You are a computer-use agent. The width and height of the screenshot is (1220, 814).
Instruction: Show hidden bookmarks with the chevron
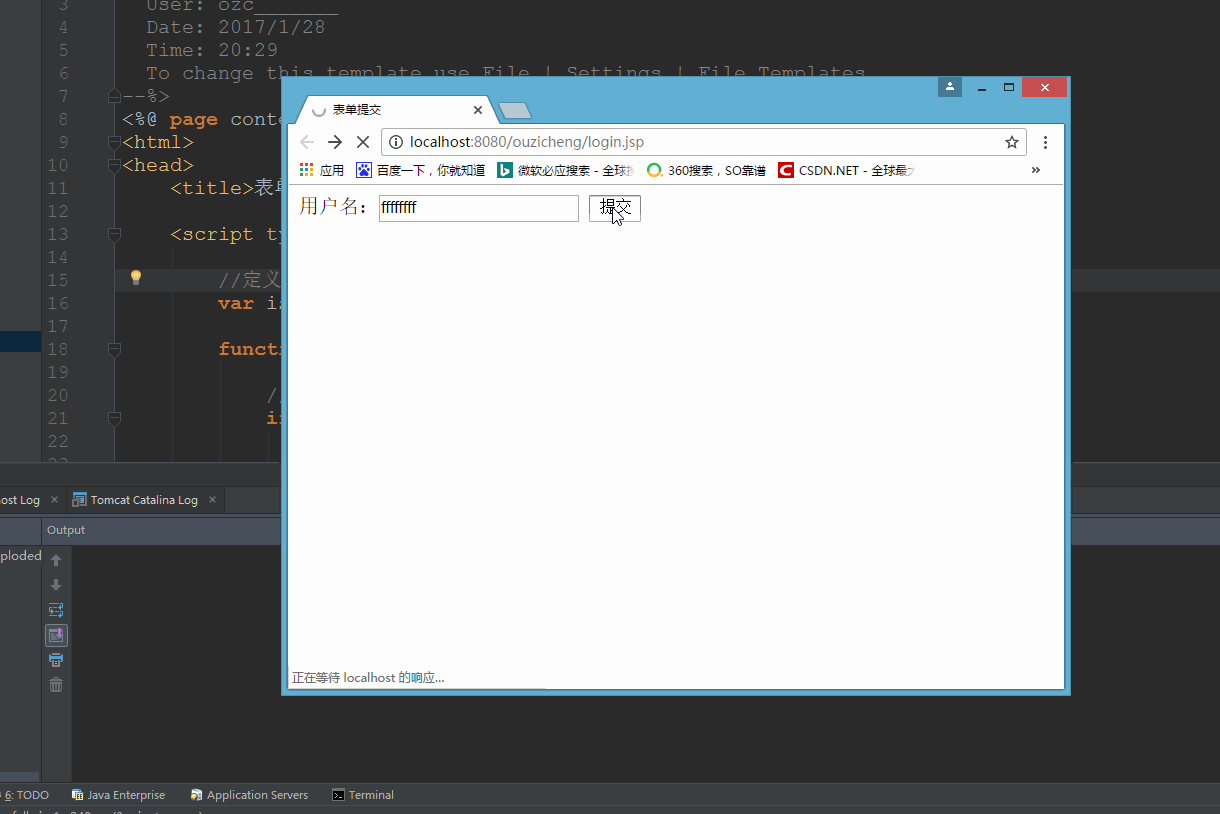[1035, 171]
